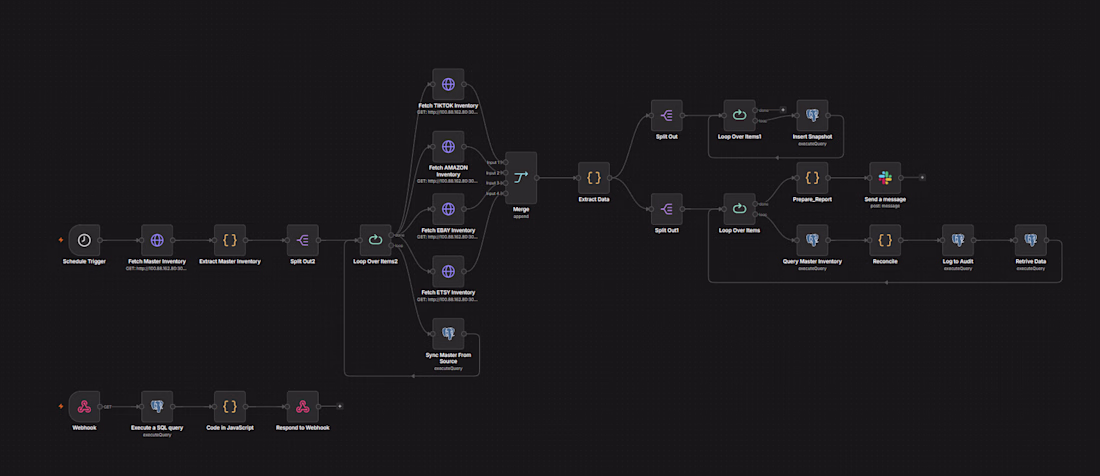Select the Slack Send a message node
The image size is (1100, 476).
[x=885, y=178]
